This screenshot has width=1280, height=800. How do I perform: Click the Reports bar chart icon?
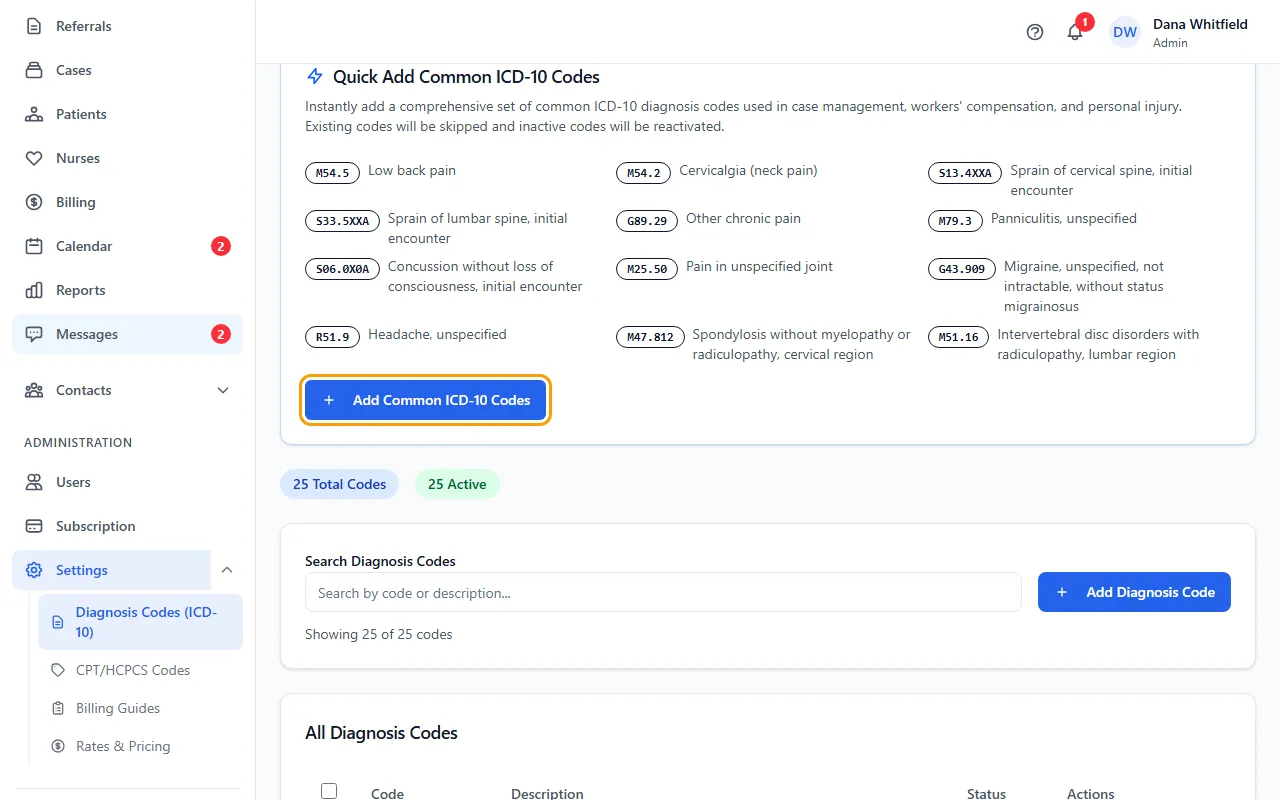[x=34, y=290]
